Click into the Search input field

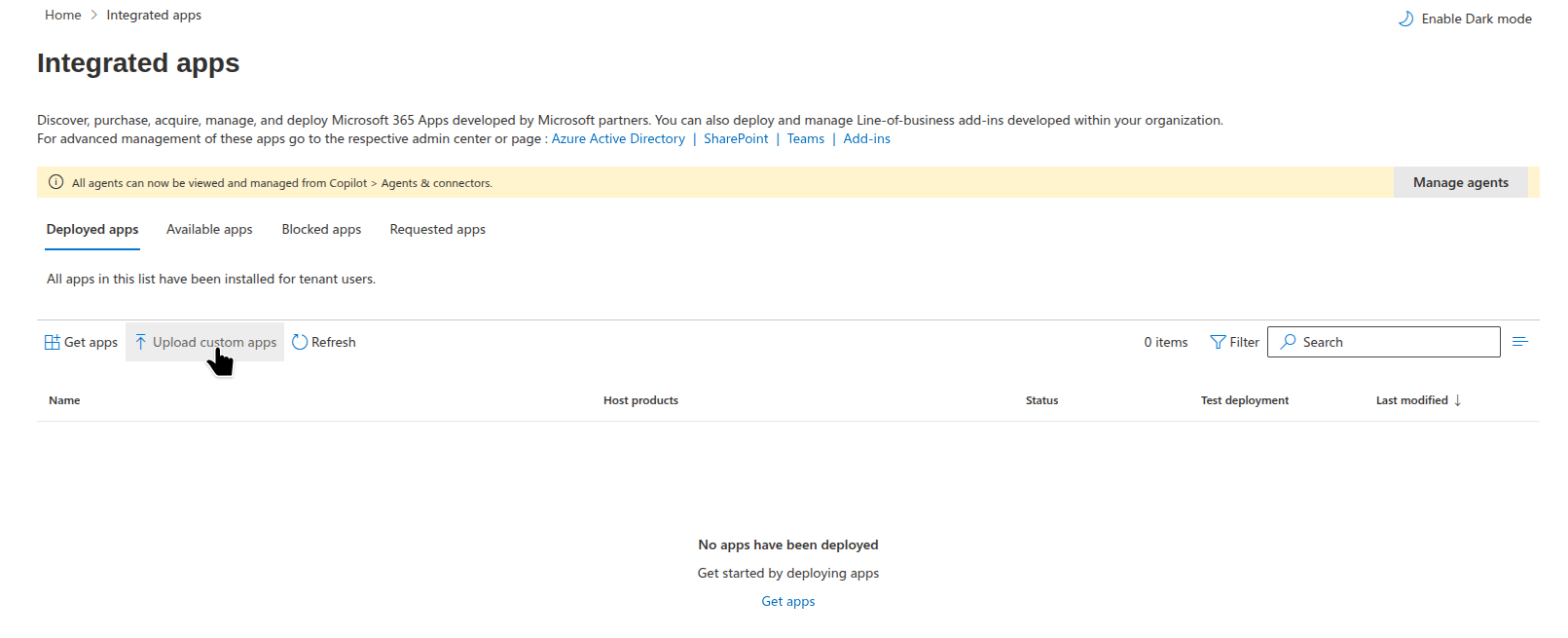pyautogui.click(x=1384, y=342)
